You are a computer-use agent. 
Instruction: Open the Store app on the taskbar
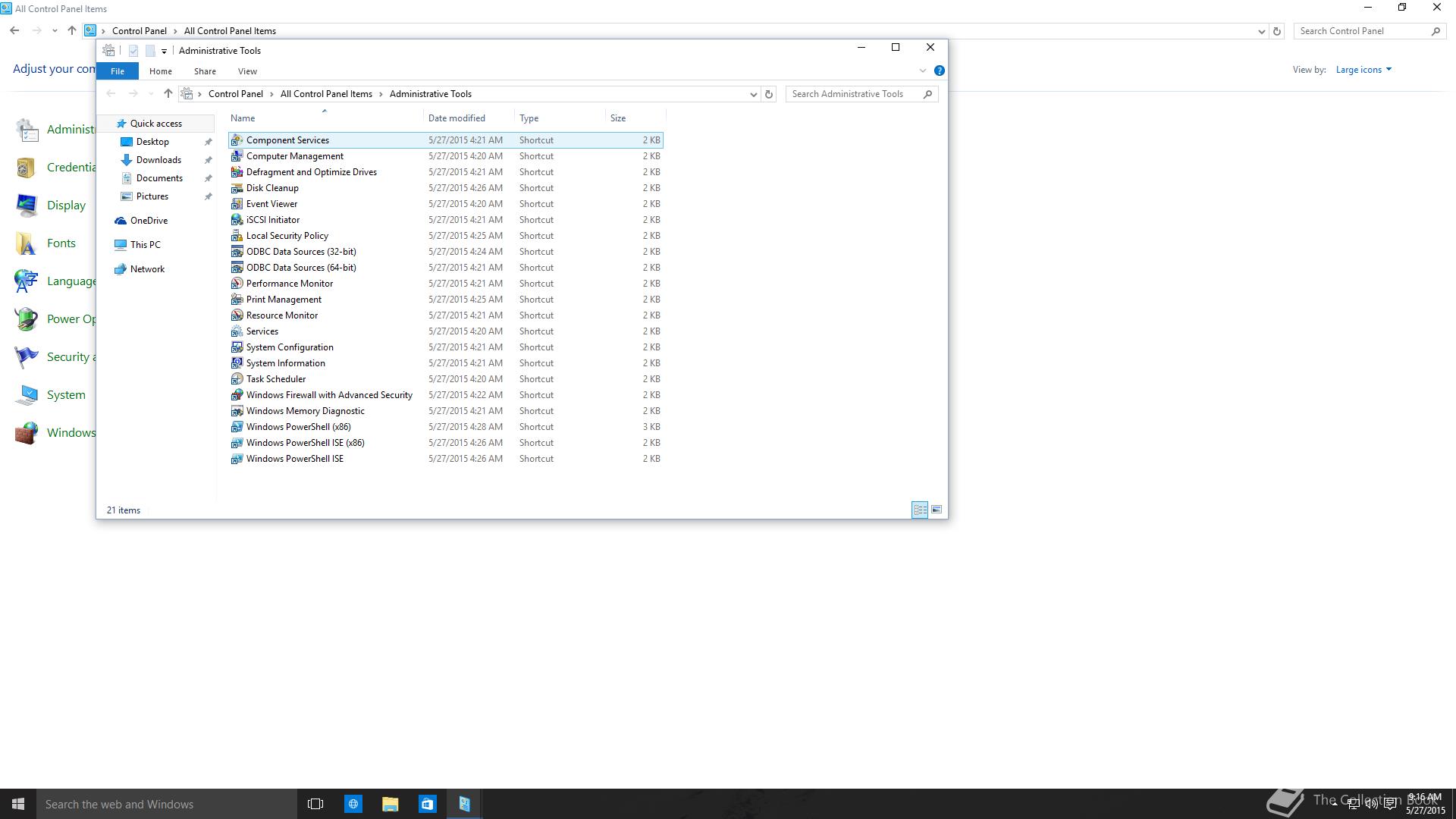428,804
